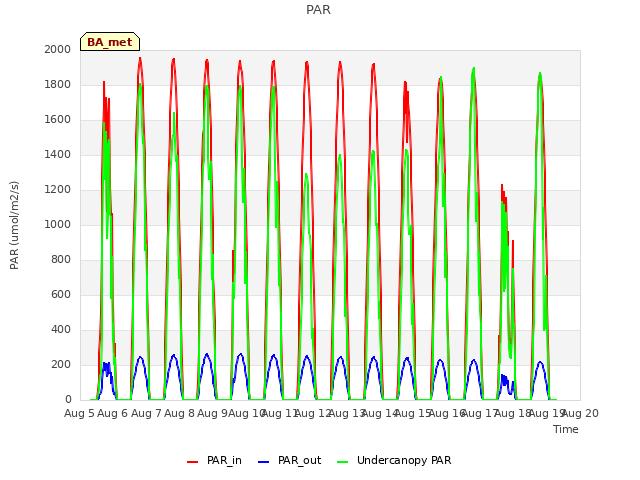640x480 pixels.
Task: Click the Aug 7 x-axis date label
Action: click(x=146, y=413)
